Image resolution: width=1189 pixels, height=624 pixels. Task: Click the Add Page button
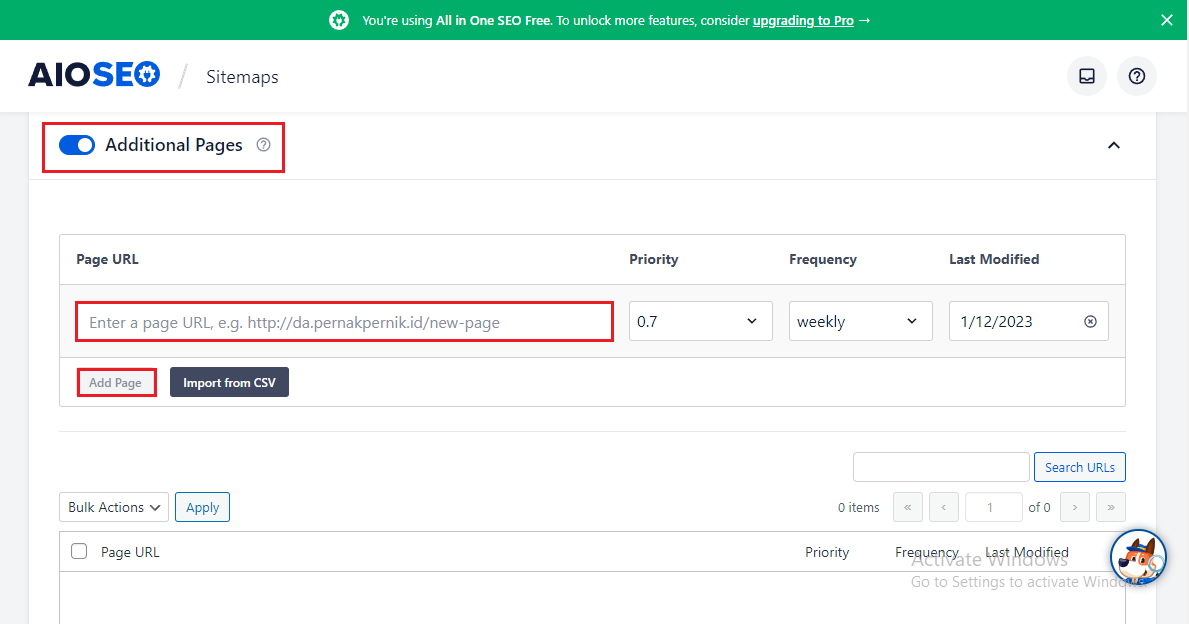coord(116,382)
